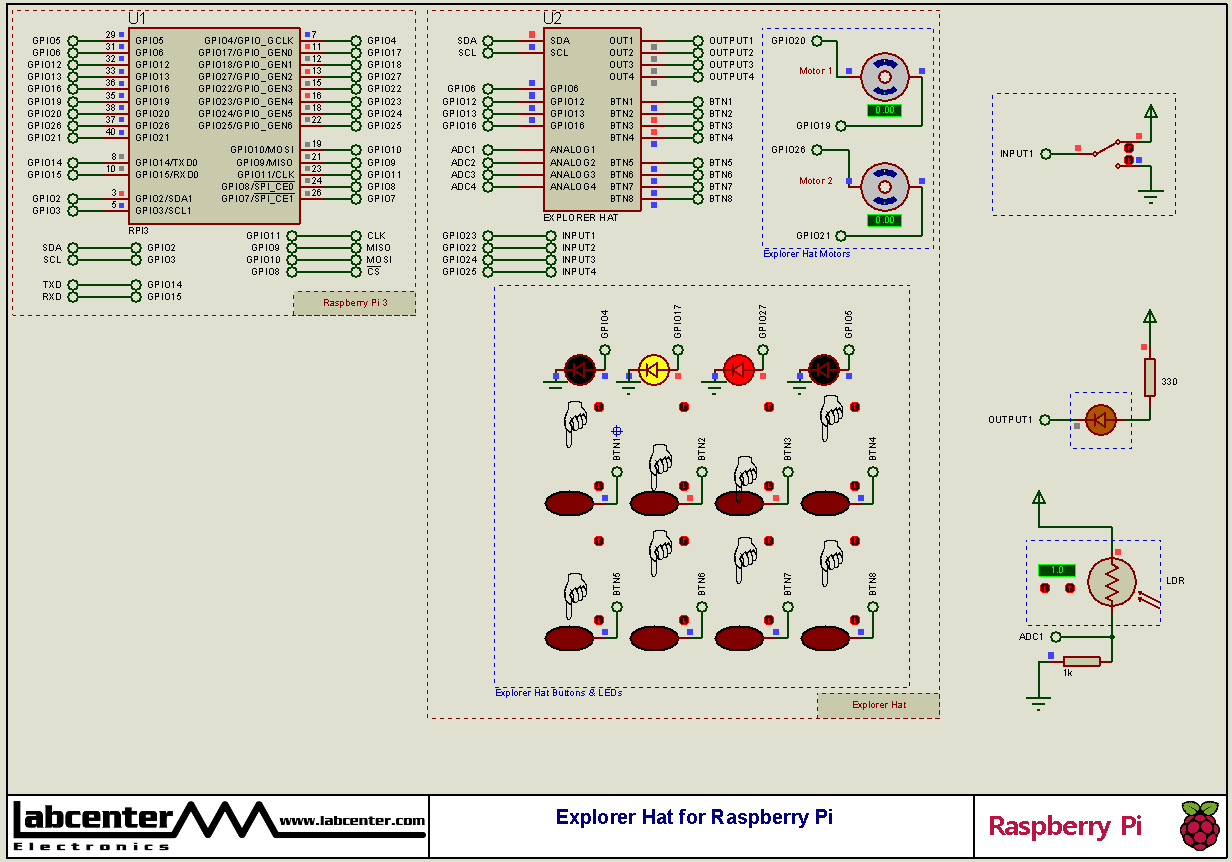Tap the BTN8 oval touch pad
This screenshot has width=1232, height=862.
[825, 636]
